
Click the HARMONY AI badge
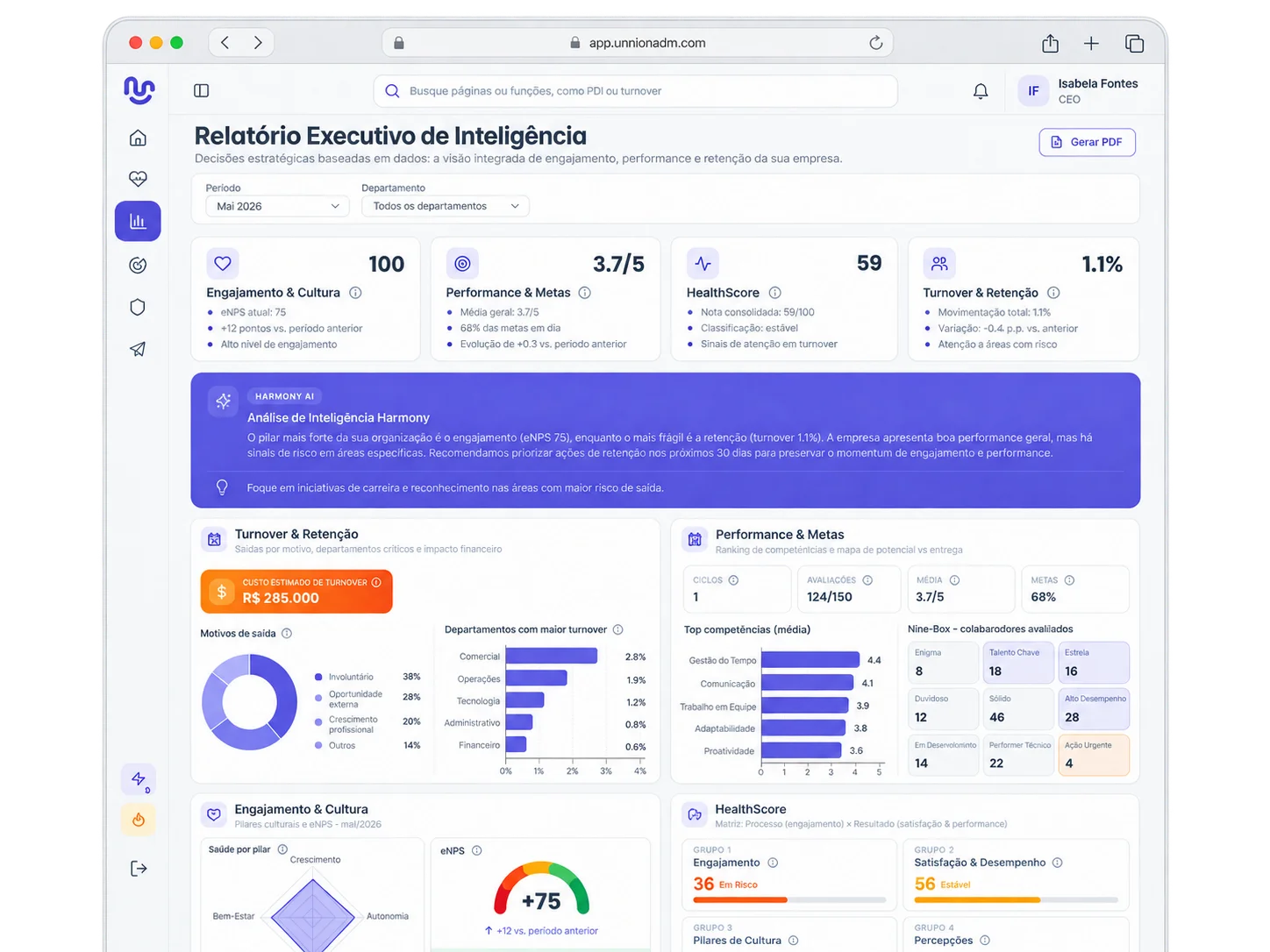click(x=284, y=396)
